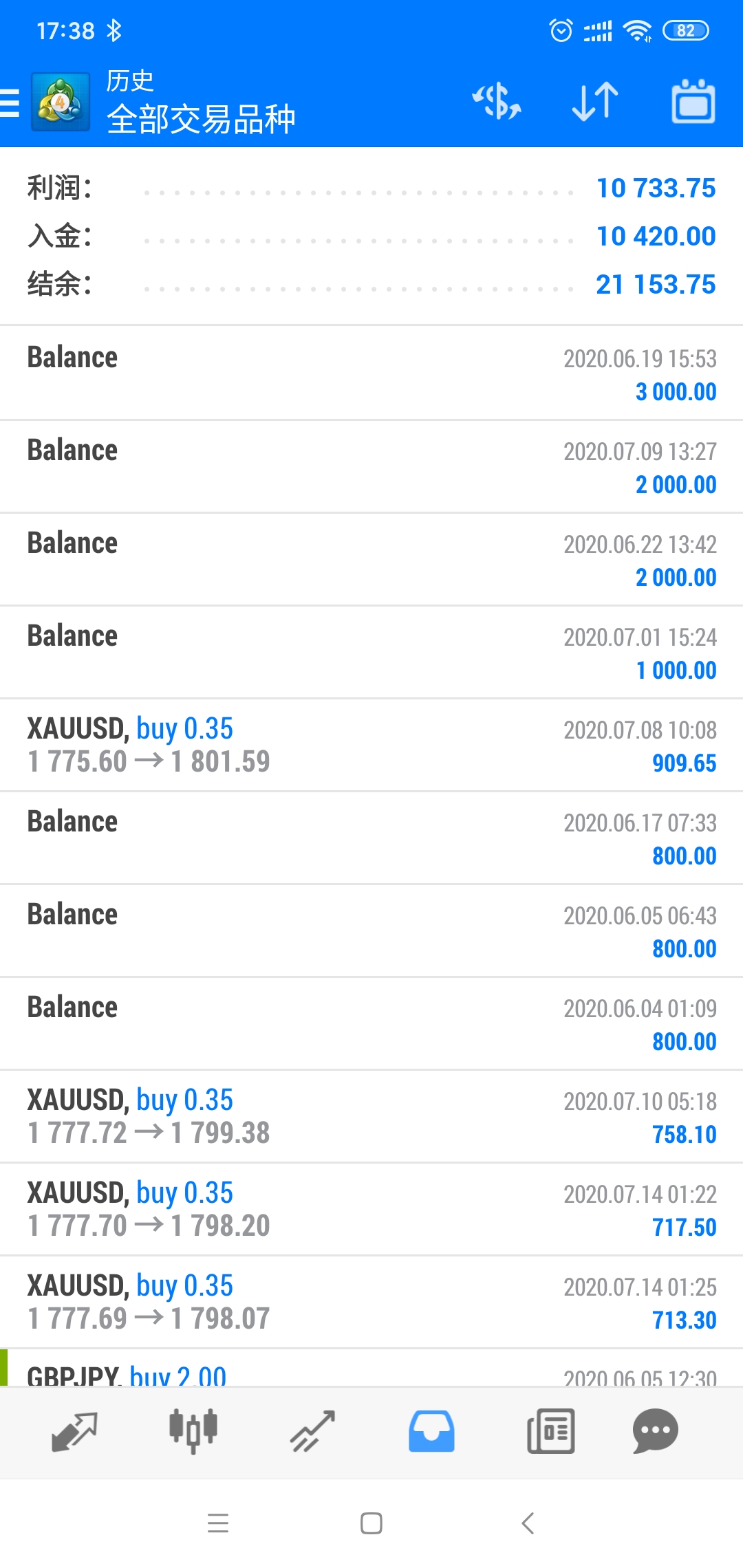Open the hamburger side menu
The width and height of the screenshot is (743, 1568).
[x=10, y=103]
